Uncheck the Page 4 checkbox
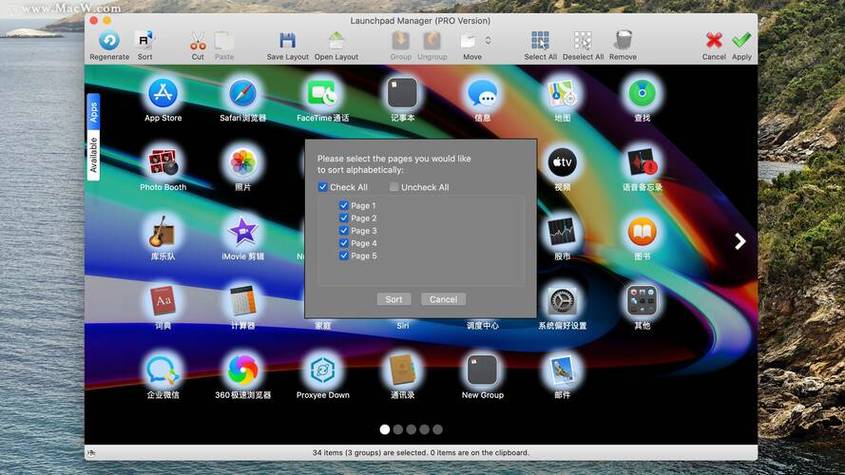Viewport: 845px width, 475px height. click(x=344, y=243)
